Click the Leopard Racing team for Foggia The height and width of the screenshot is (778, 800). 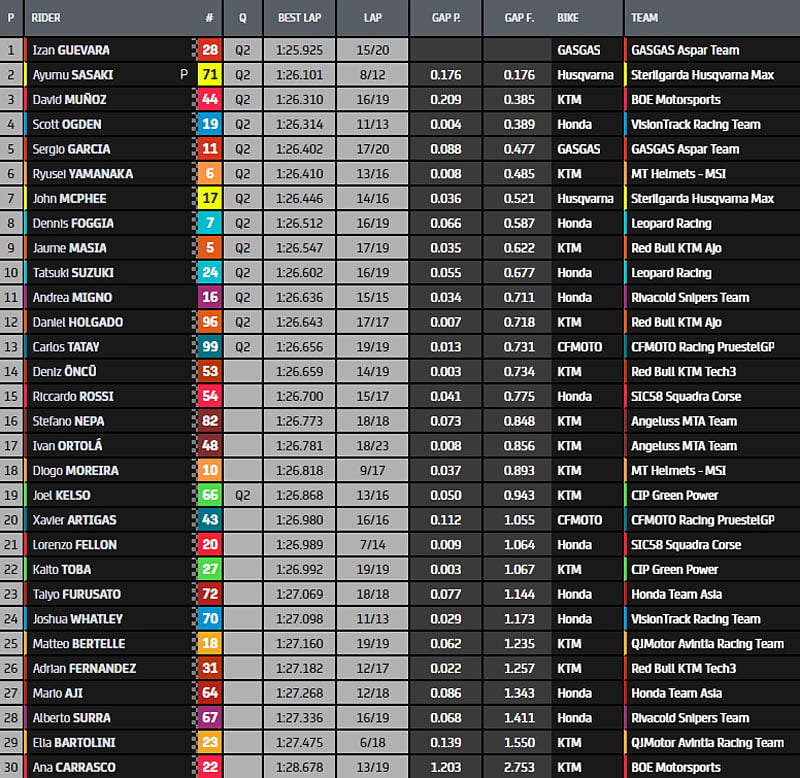671,223
